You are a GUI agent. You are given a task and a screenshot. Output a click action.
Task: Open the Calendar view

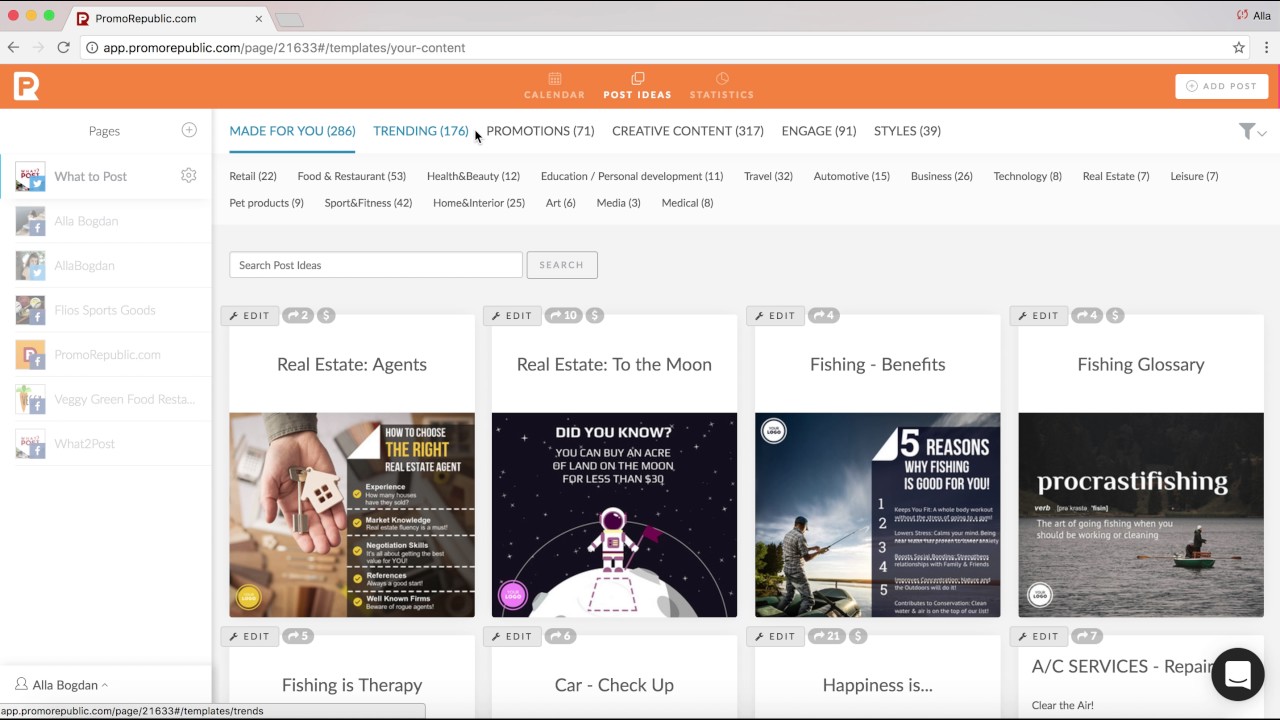[554, 86]
